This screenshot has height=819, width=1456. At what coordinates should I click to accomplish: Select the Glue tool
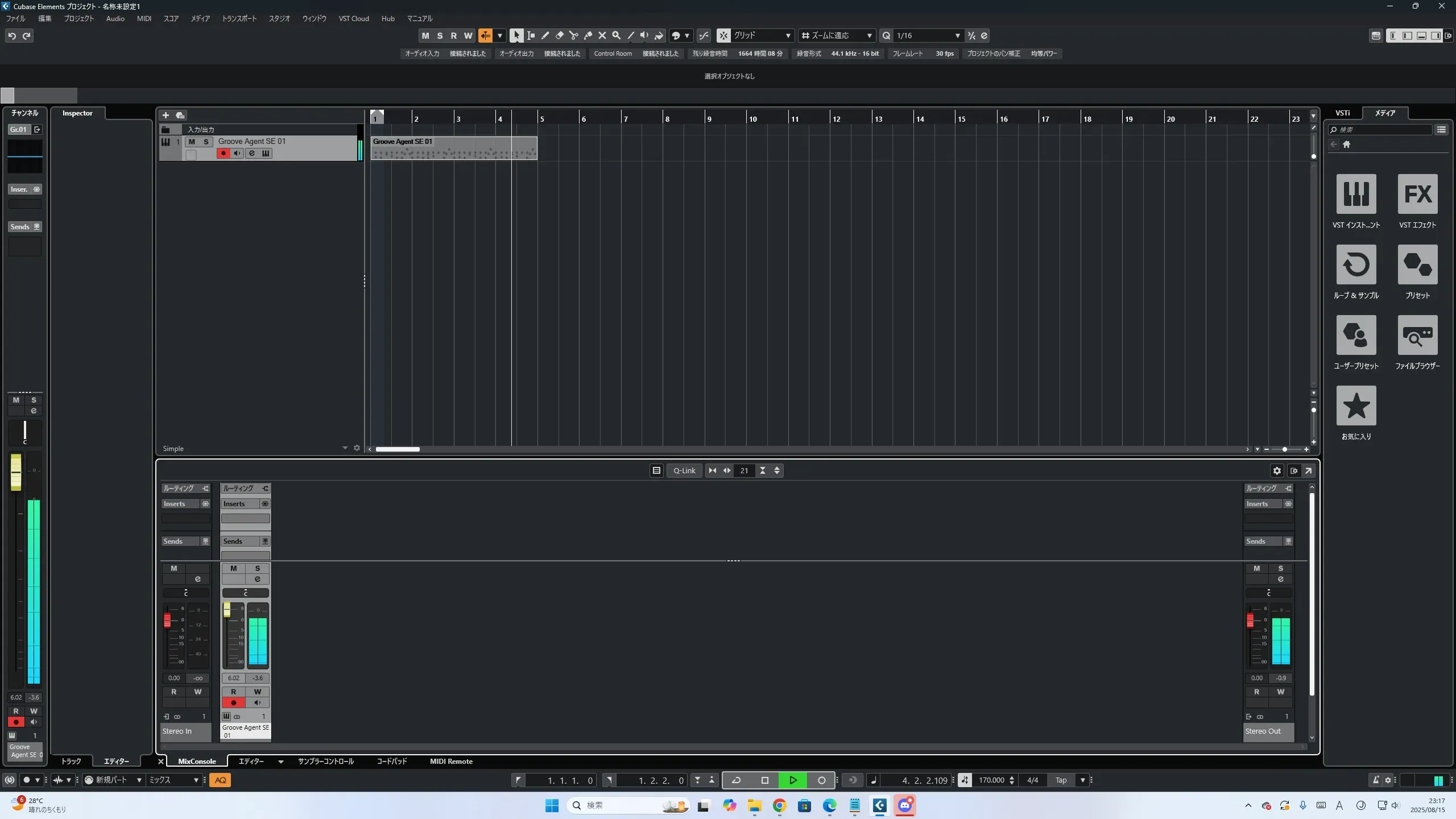click(588, 35)
